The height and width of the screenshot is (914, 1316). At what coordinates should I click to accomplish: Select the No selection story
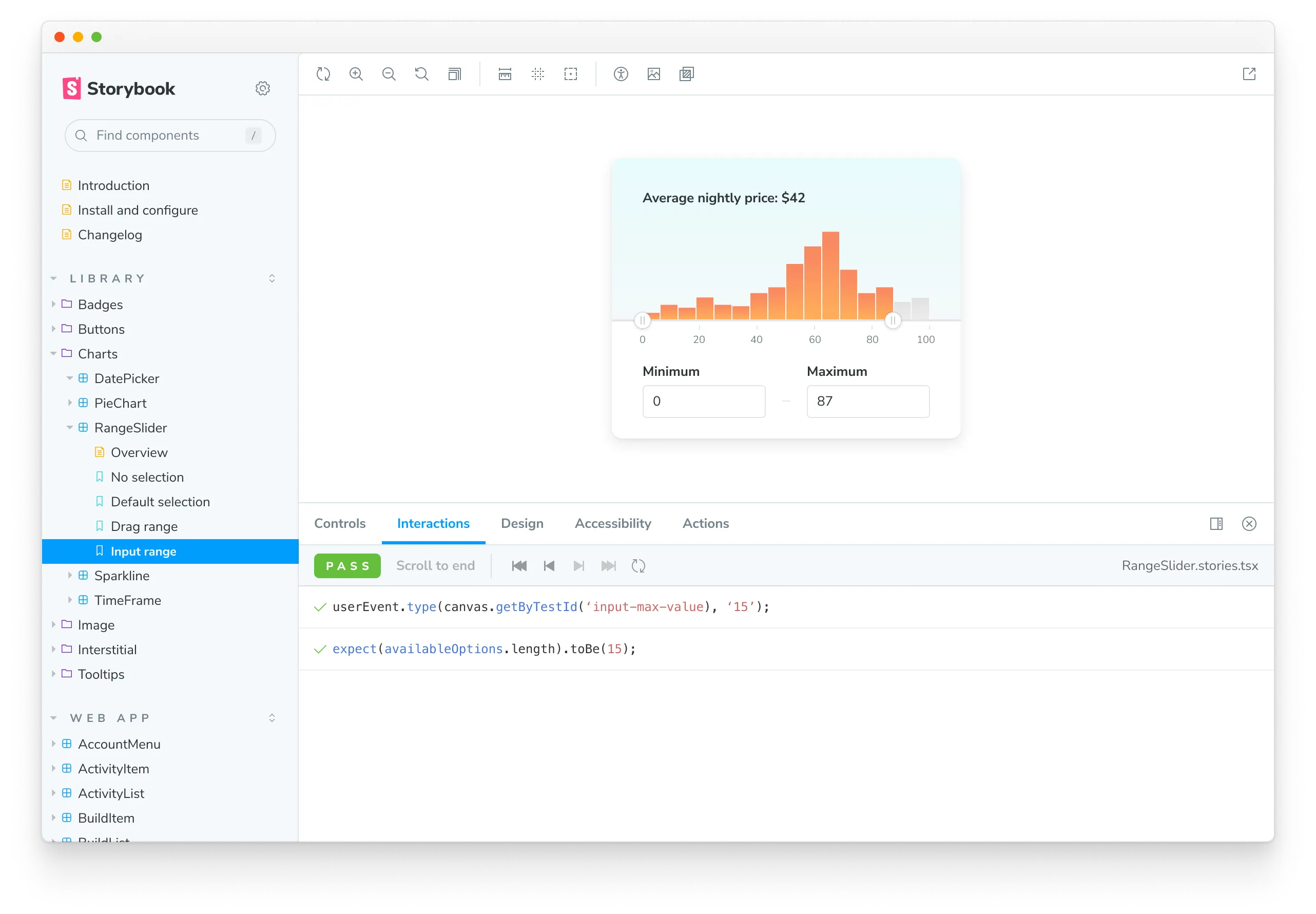(x=147, y=477)
